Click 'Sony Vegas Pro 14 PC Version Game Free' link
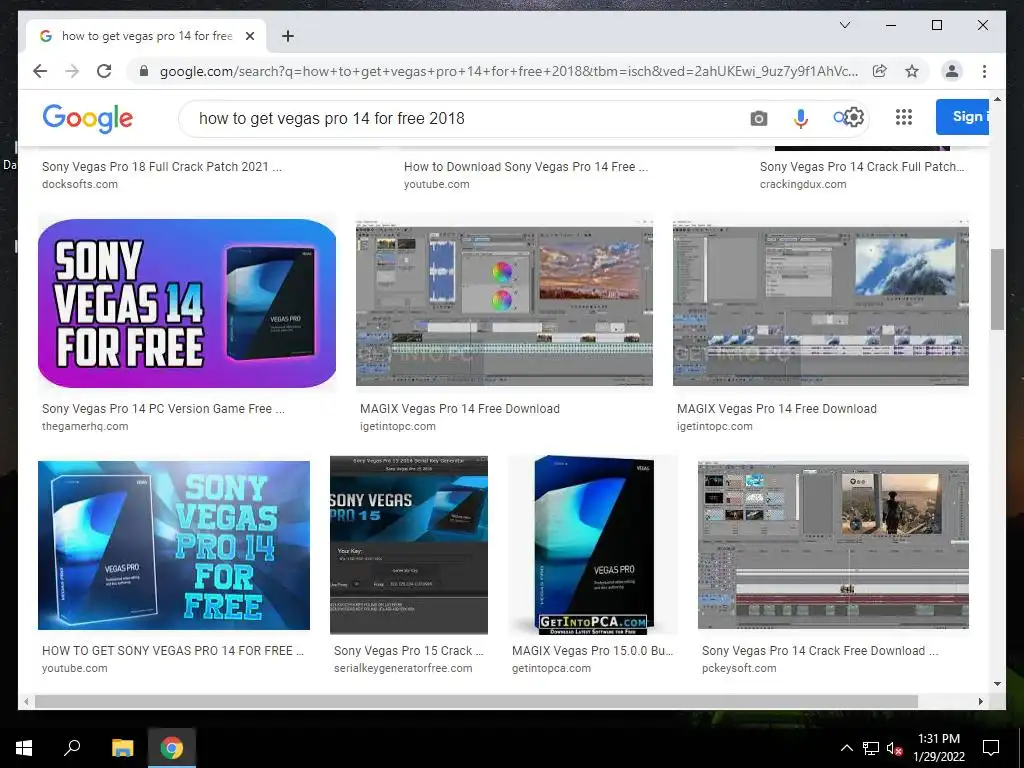This screenshot has height=768, width=1024. click(x=163, y=409)
